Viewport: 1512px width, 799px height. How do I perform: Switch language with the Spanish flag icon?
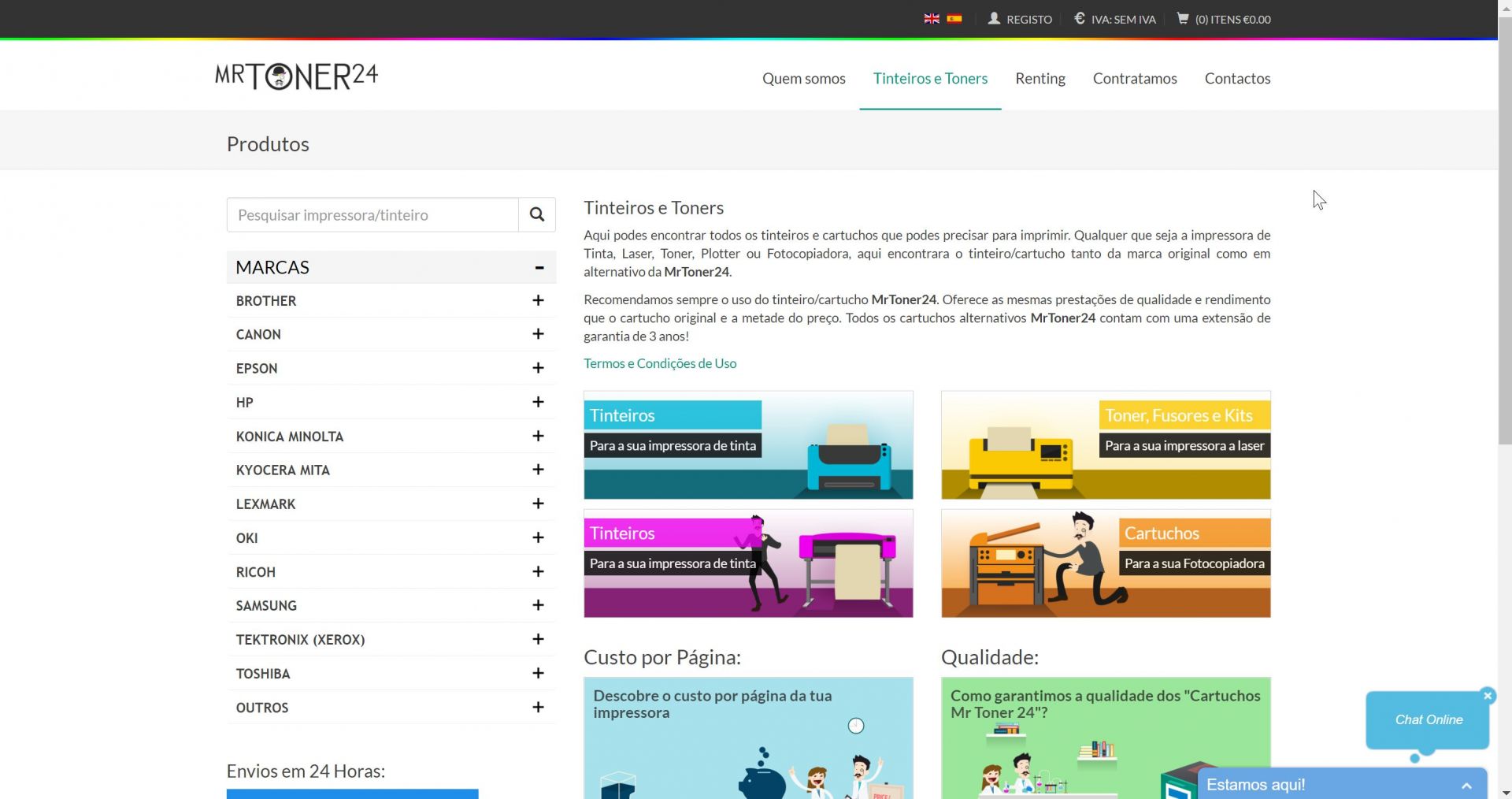pos(954,19)
